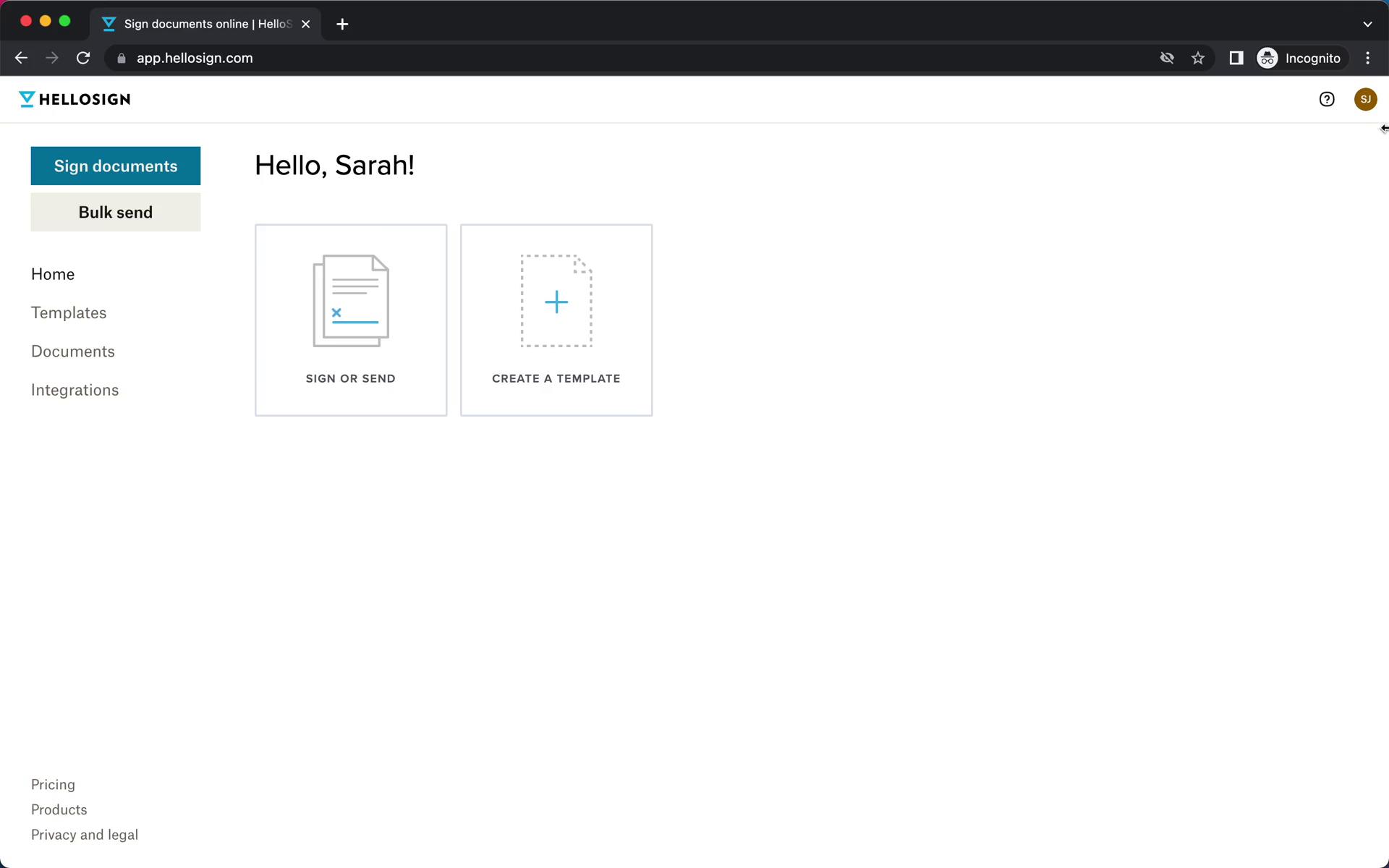Click the Bulk Send button

tap(115, 211)
